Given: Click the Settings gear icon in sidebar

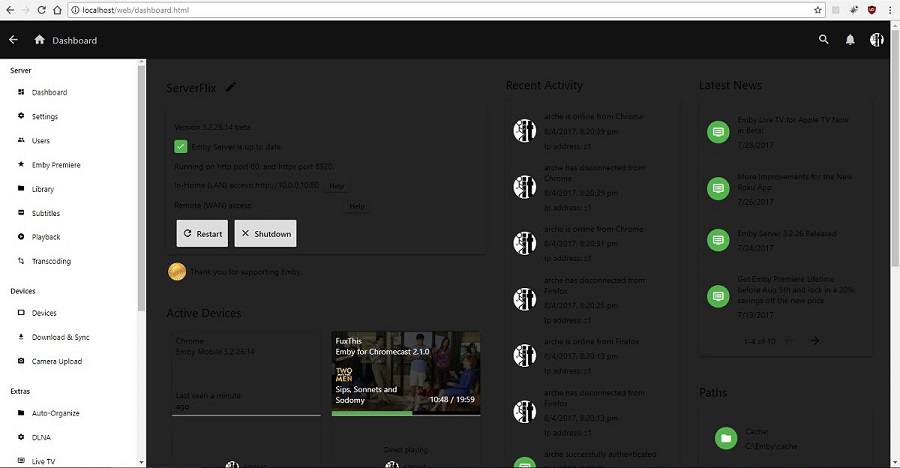Looking at the screenshot, I should click(x=21, y=116).
